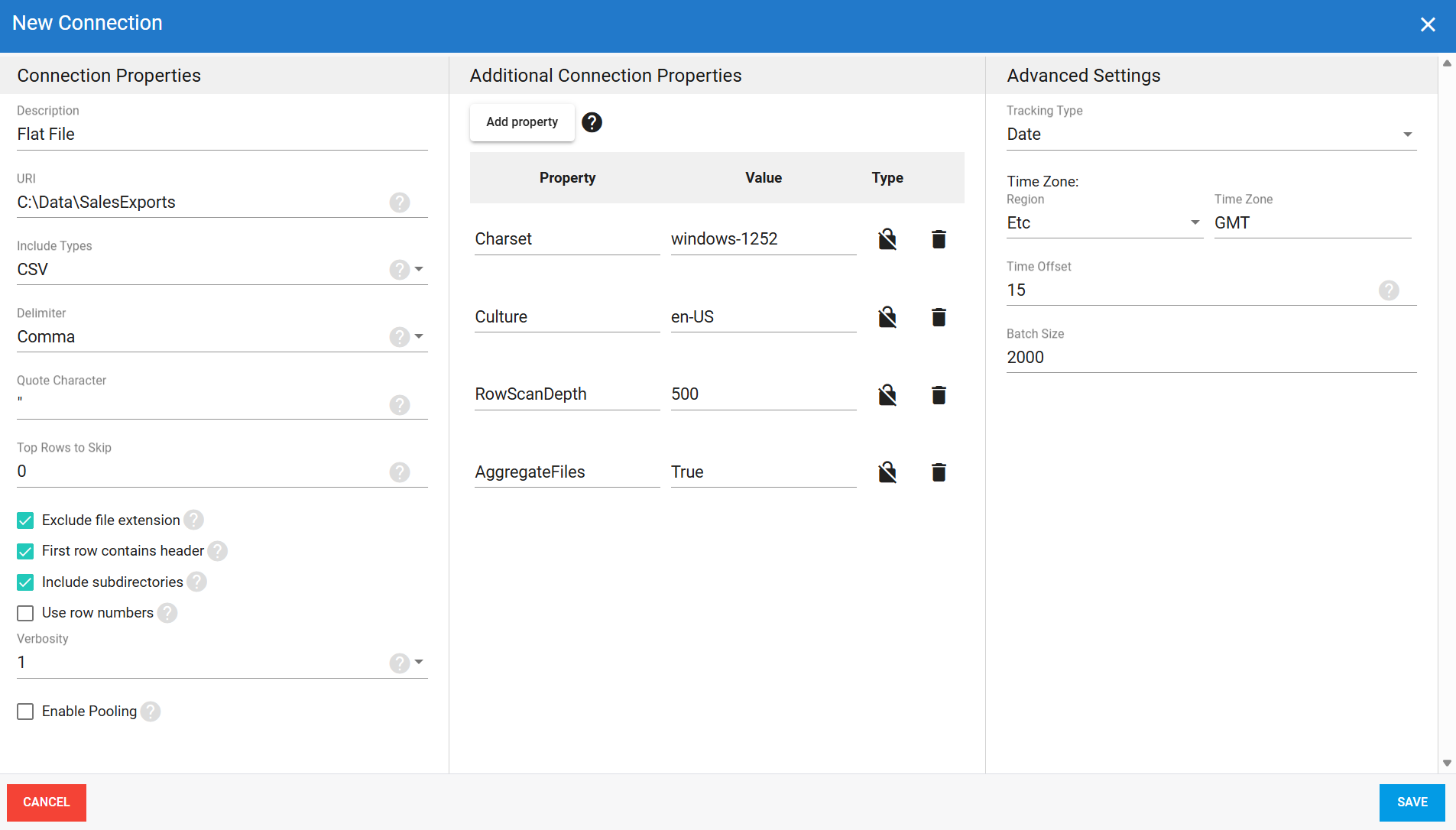Close the New Connection dialog
Image resolution: width=1456 pixels, height=830 pixels.
coord(1428,24)
